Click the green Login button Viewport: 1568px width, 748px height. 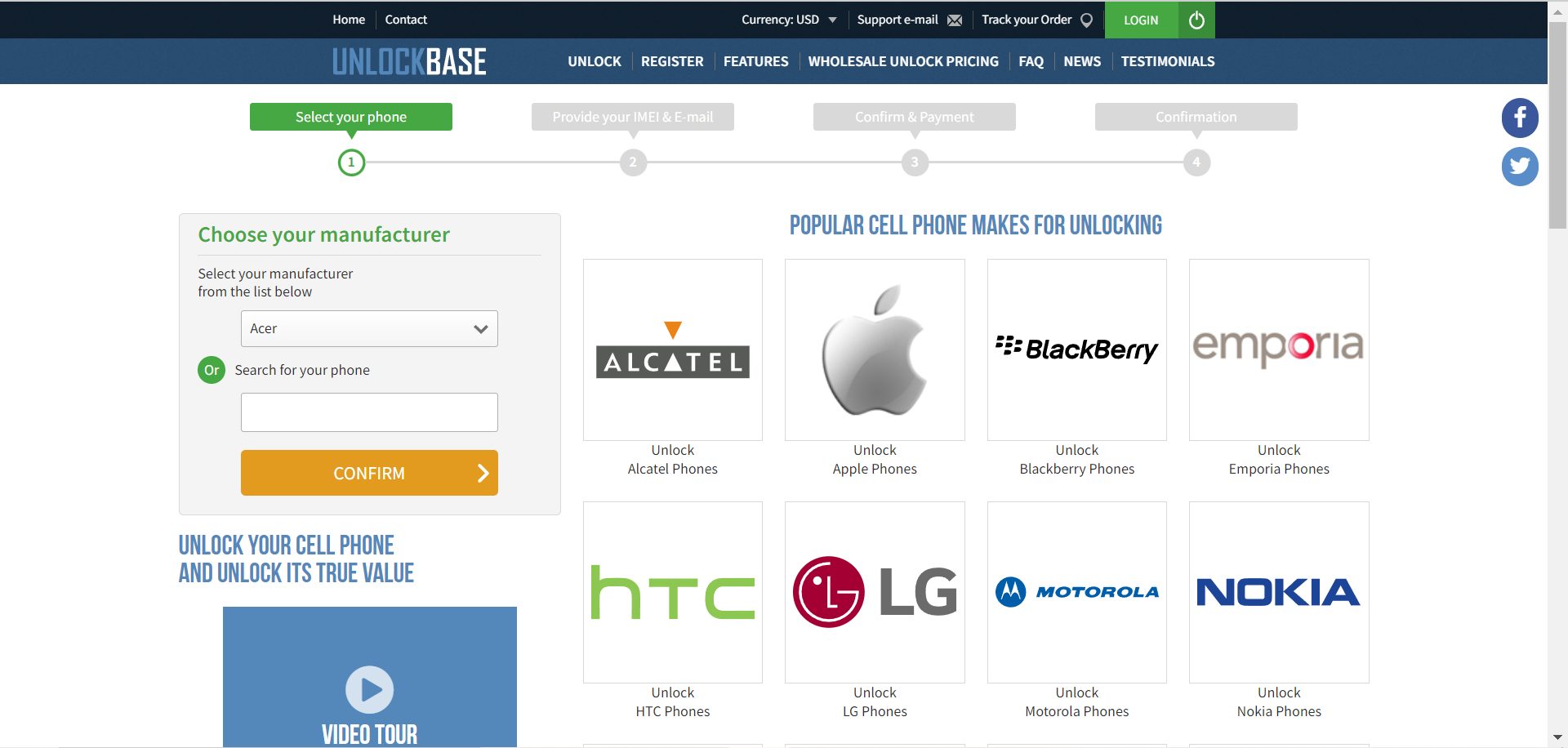pyautogui.click(x=1141, y=20)
